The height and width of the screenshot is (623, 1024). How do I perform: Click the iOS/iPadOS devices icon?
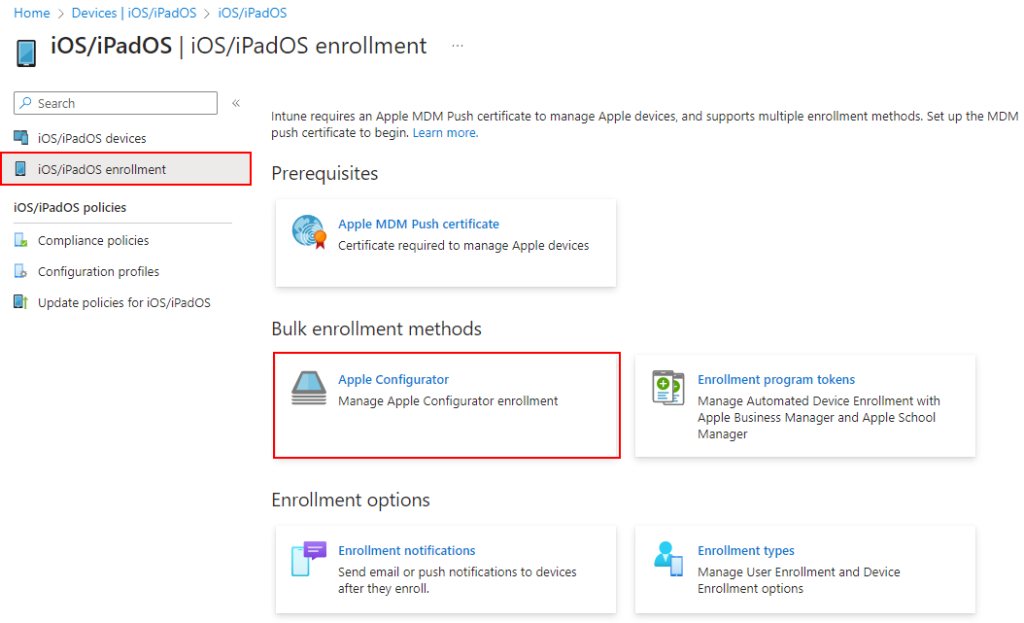pyautogui.click(x=21, y=138)
